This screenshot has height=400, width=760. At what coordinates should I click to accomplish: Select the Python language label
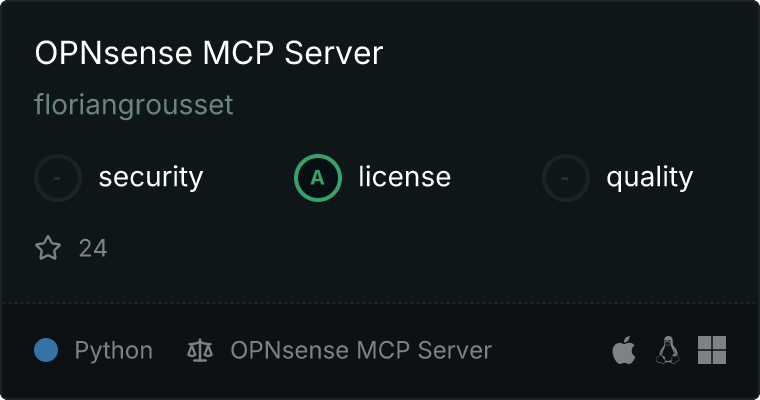tap(113, 350)
